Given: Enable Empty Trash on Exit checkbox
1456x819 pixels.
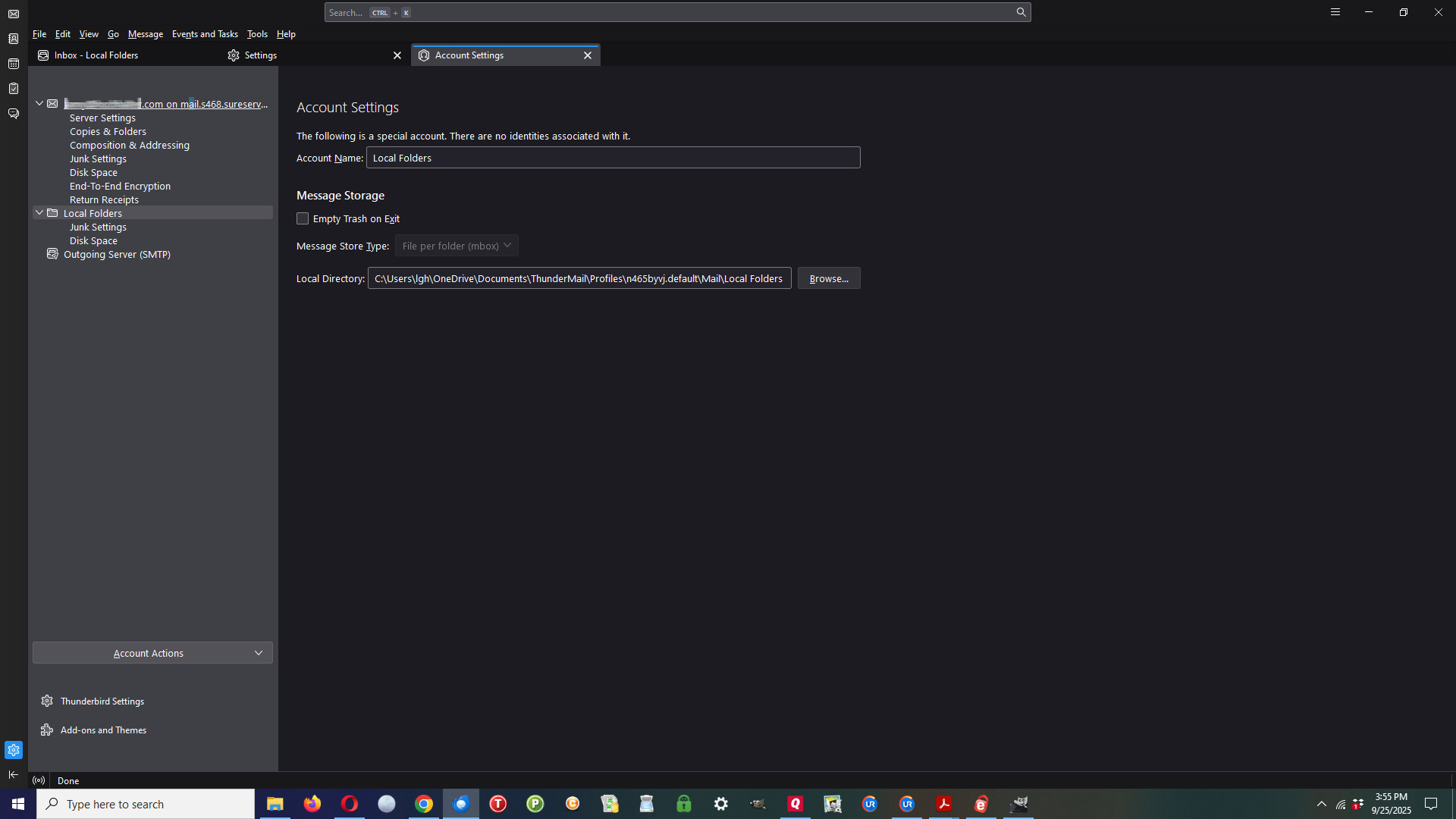Looking at the screenshot, I should coord(303,218).
